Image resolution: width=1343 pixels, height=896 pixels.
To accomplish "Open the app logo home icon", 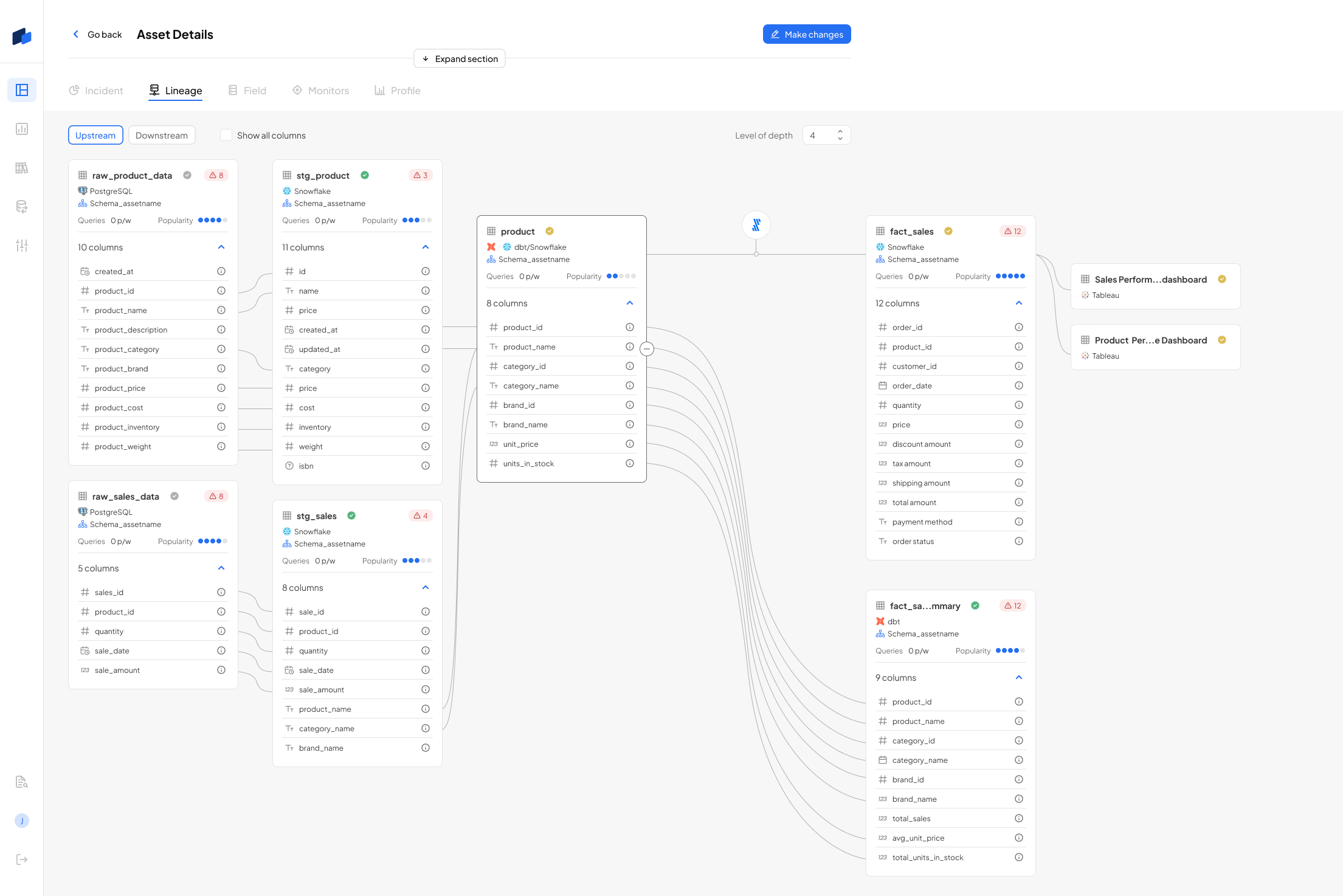I will point(22,36).
